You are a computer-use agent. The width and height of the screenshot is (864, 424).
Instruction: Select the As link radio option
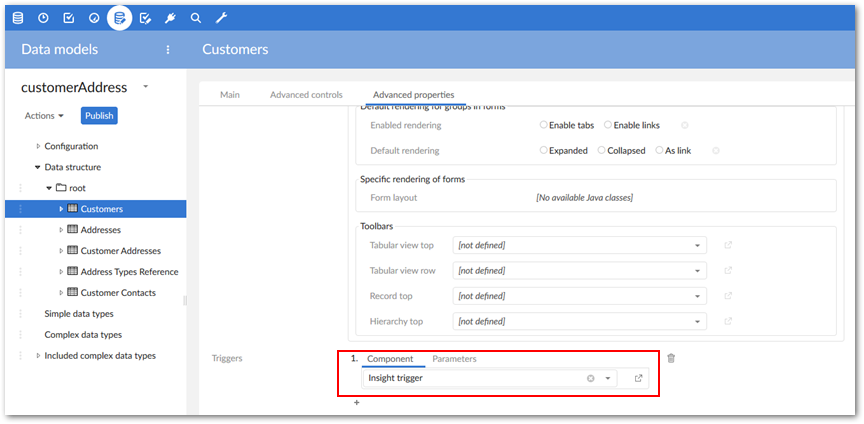[659, 150]
